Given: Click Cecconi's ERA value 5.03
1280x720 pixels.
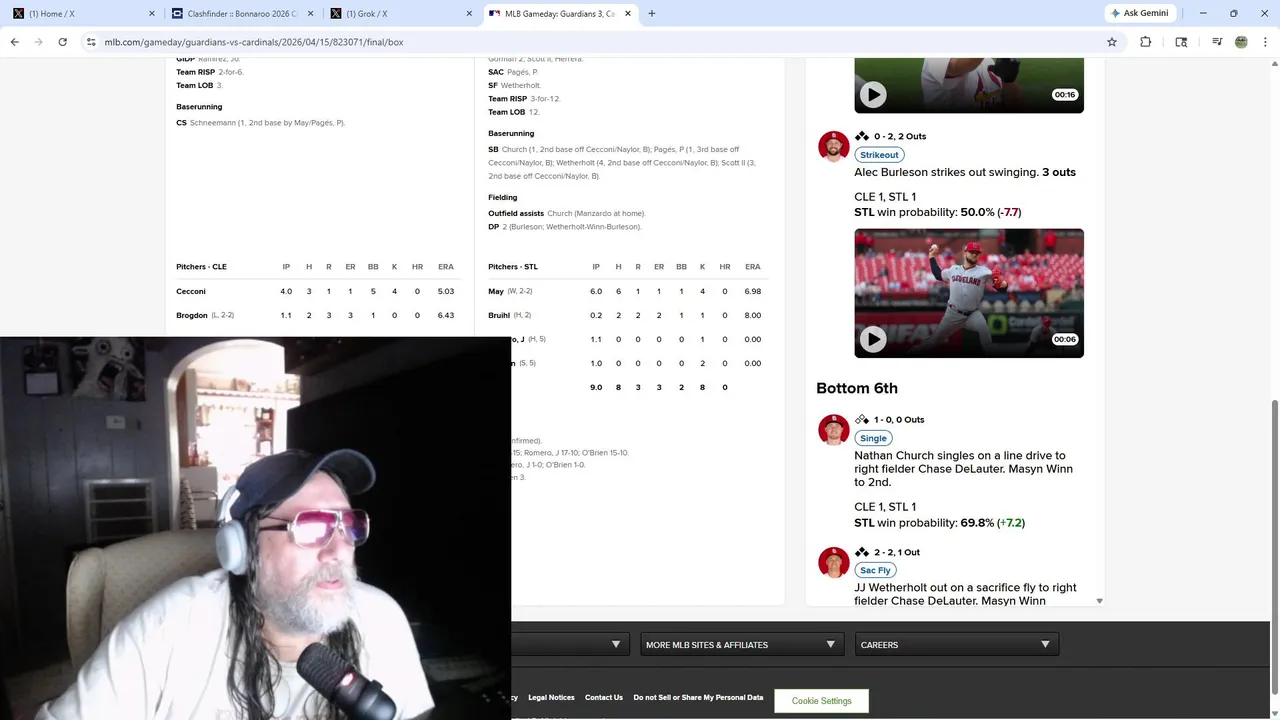Looking at the screenshot, I should point(445,291).
